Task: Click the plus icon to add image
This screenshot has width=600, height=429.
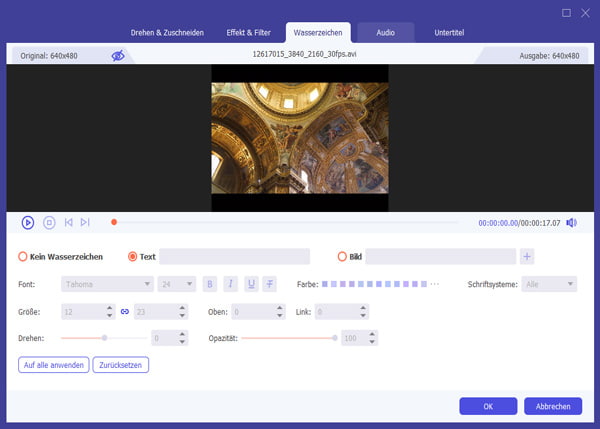Action: click(527, 257)
